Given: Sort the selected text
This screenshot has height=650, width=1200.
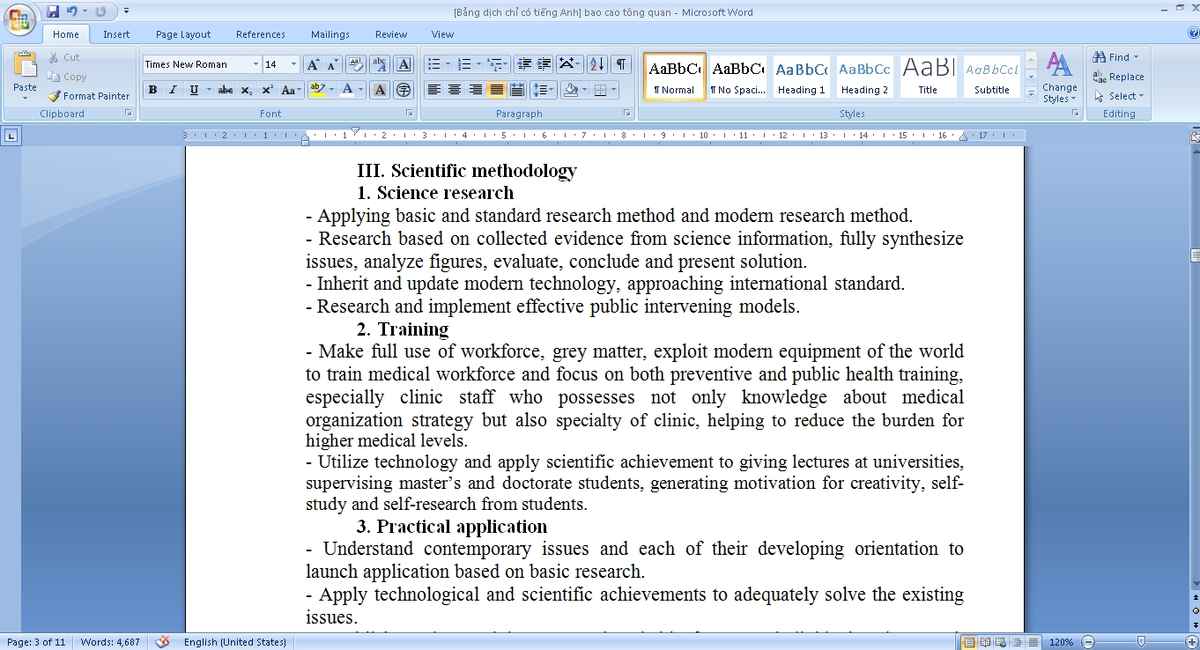Looking at the screenshot, I should [x=597, y=64].
